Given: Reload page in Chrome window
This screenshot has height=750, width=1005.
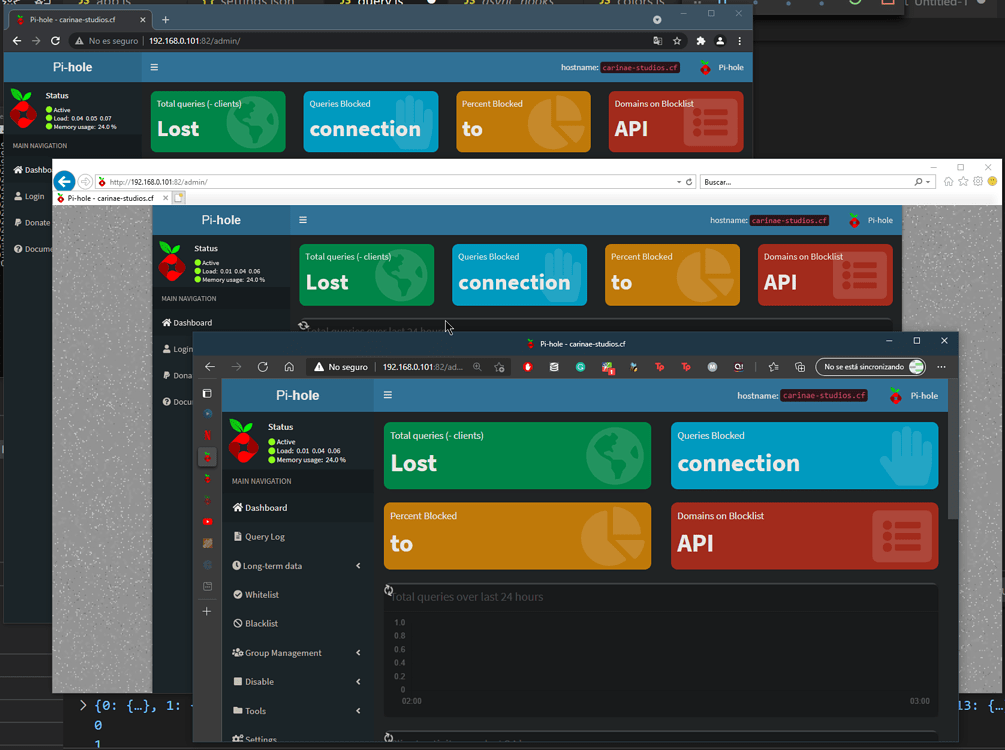Looking at the screenshot, I should pos(55,40).
